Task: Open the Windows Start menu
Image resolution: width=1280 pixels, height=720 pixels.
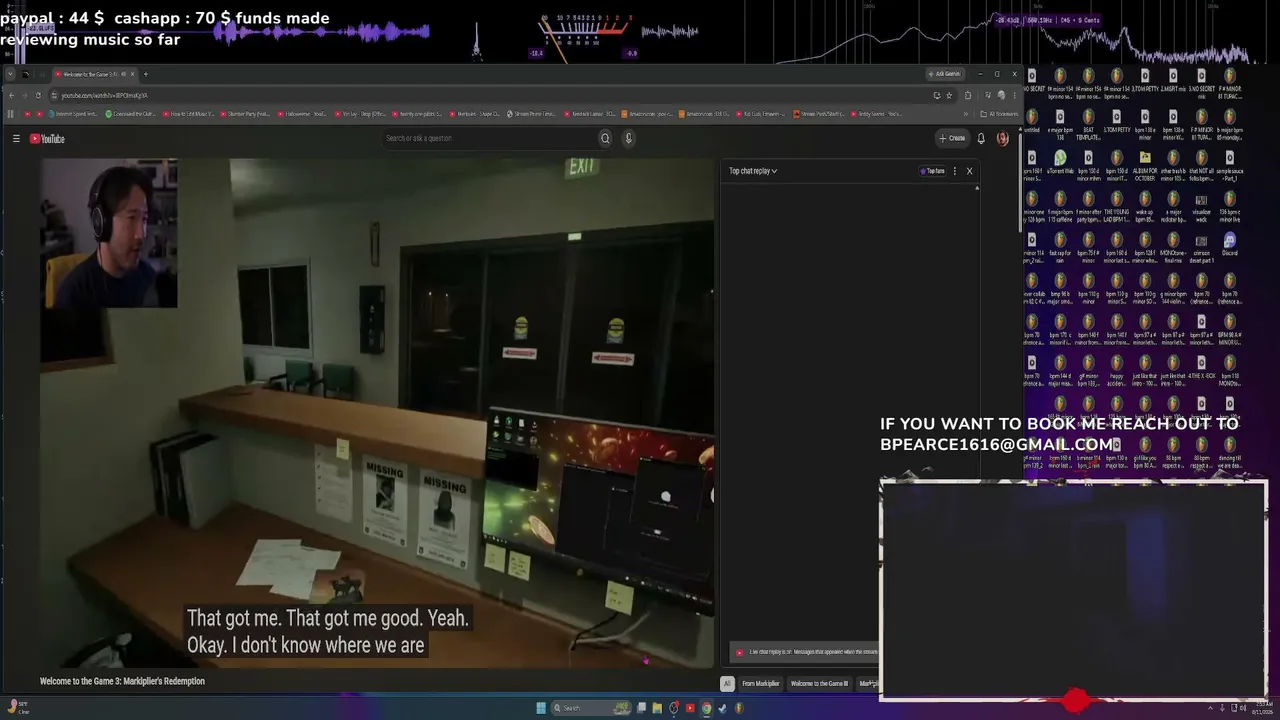Action: tap(541, 708)
